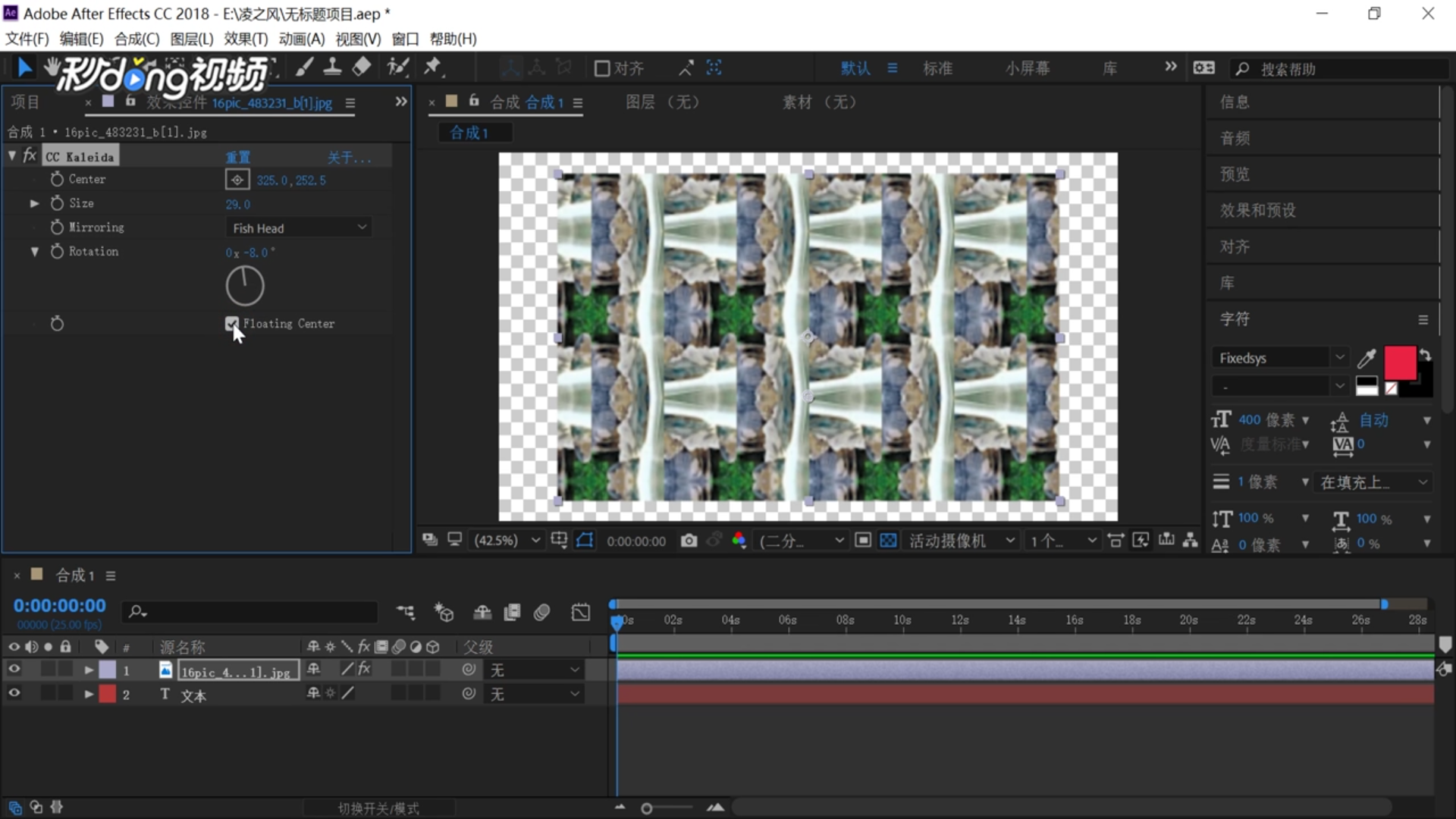Open the 效果(T) menu
The image size is (1456, 819).
[x=246, y=39]
